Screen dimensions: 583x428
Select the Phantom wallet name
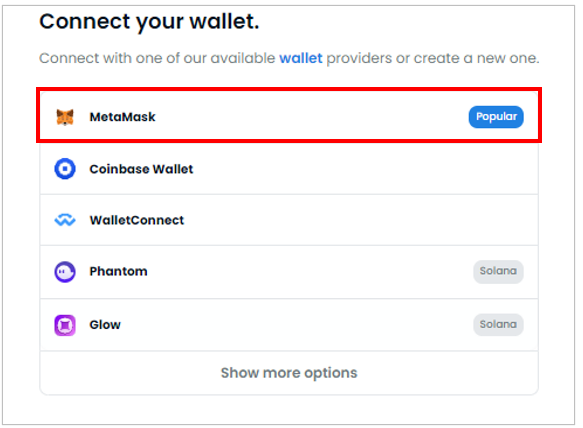118,271
